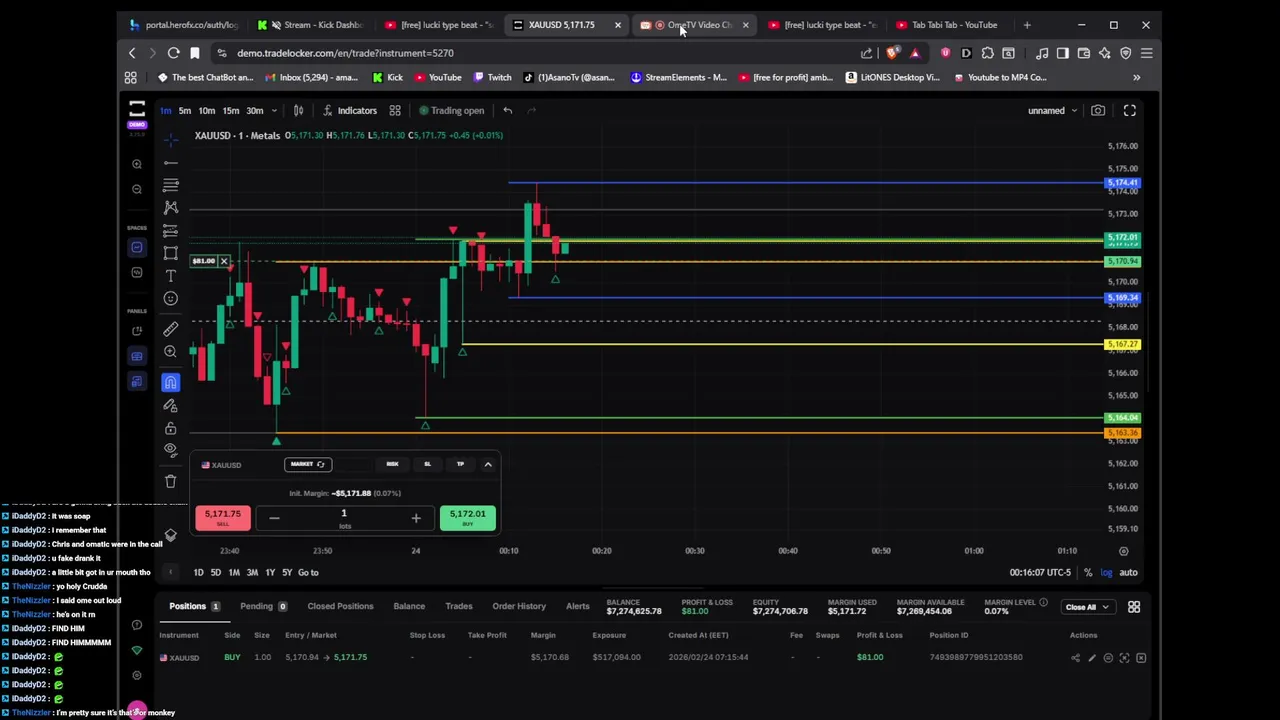Toggle the TP take profit option

(x=460, y=464)
